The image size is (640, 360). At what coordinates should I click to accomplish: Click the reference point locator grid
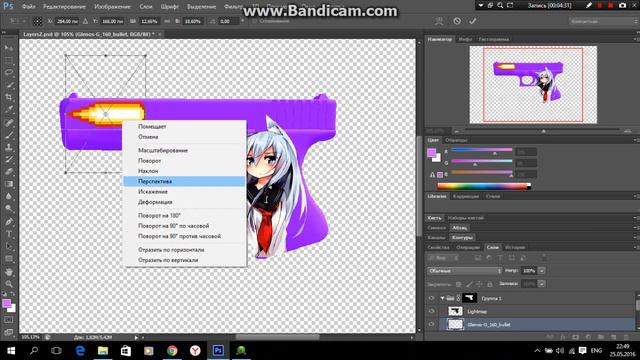[37, 21]
